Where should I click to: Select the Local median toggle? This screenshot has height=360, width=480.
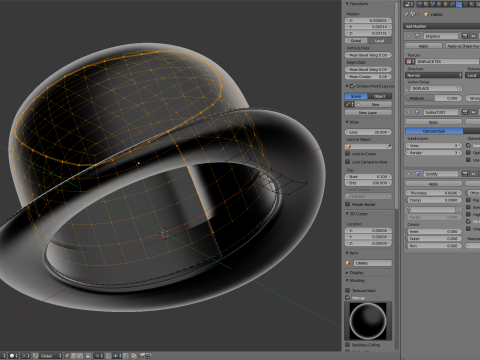pos(380,40)
